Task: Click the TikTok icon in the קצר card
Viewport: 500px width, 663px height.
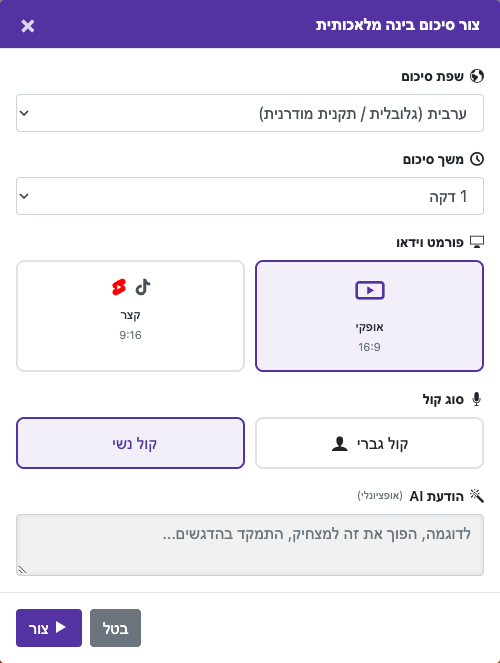Action: [143, 287]
